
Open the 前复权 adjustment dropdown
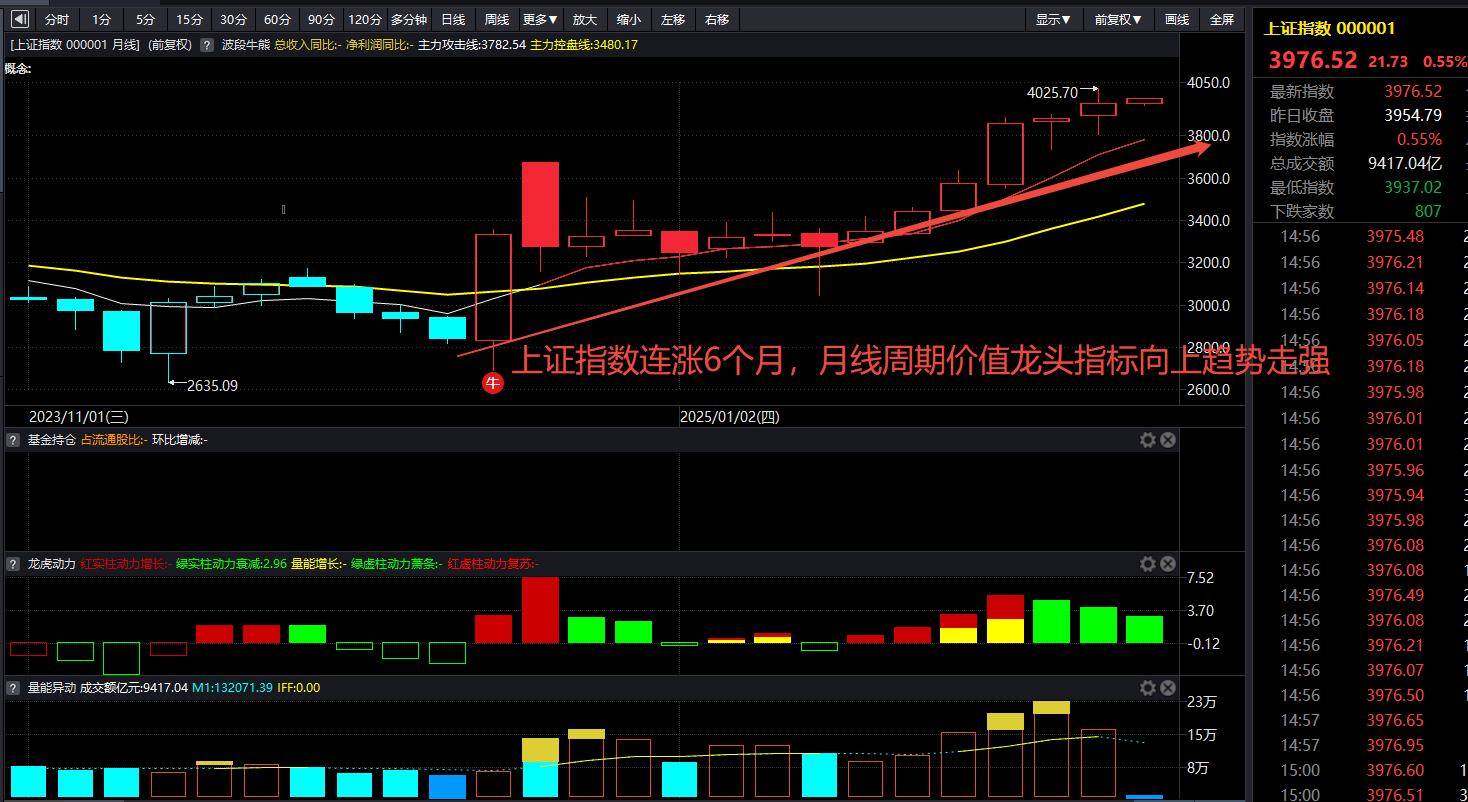coord(1118,19)
